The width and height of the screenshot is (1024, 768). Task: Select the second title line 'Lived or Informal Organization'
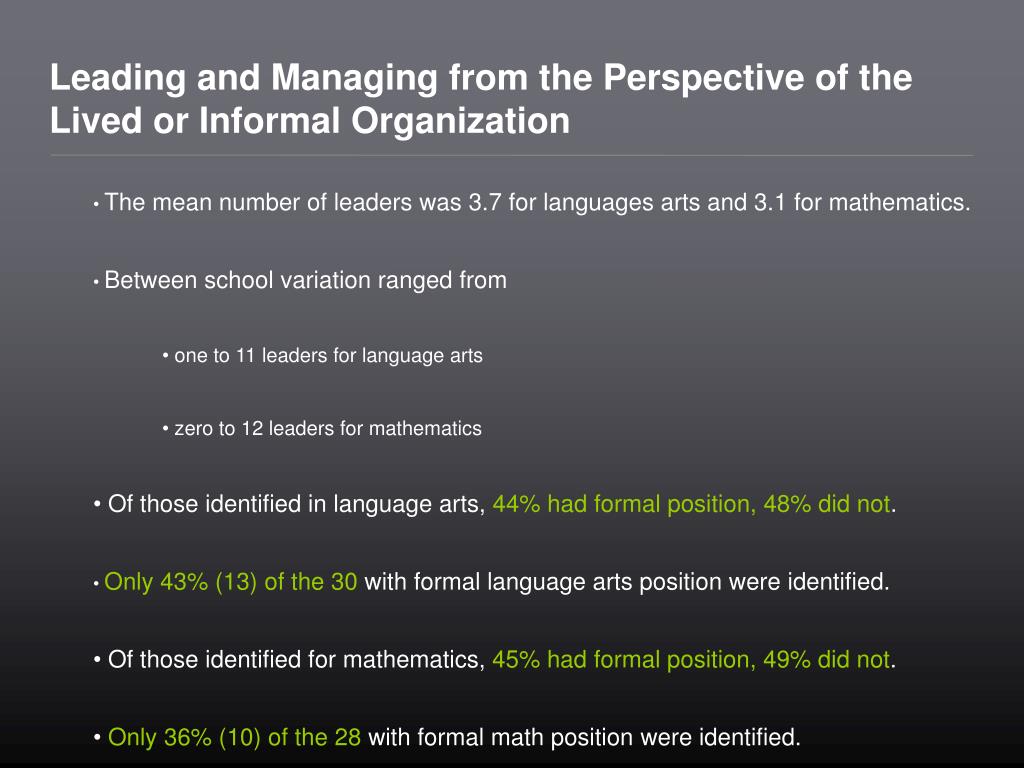point(310,121)
